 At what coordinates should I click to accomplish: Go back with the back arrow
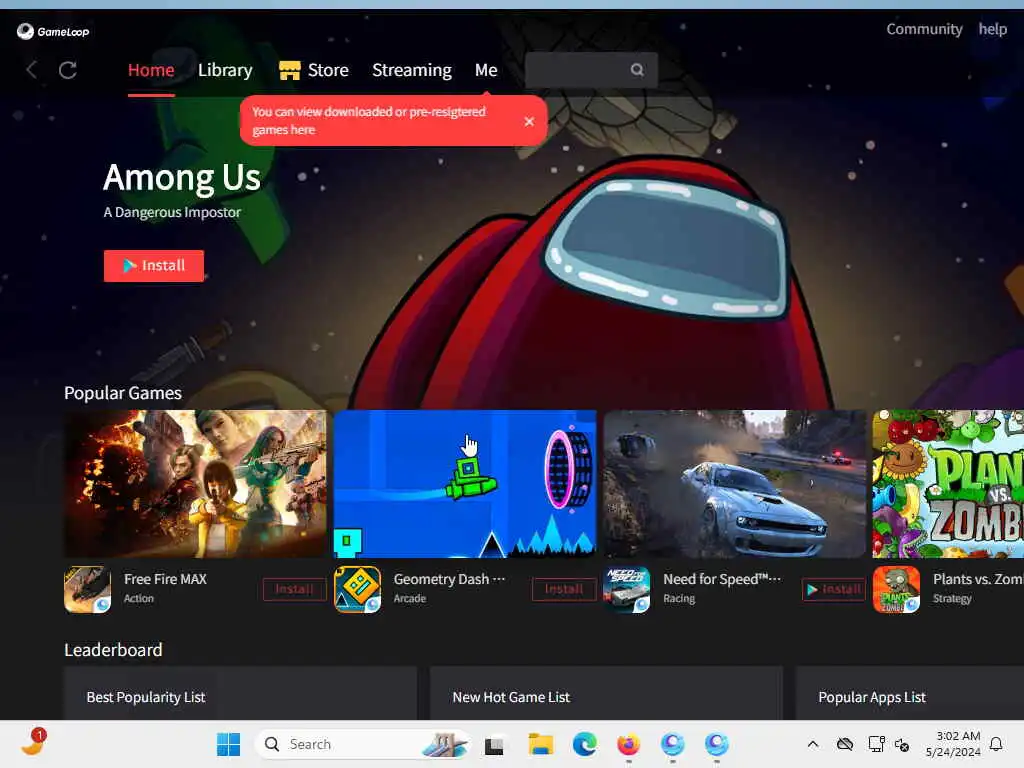[31, 70]
